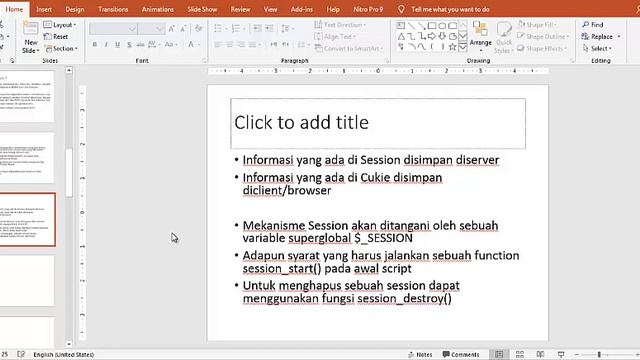This screenshot has width=640, height=360.
Task: Click Decrease Font Size icon
Action: 183,29
